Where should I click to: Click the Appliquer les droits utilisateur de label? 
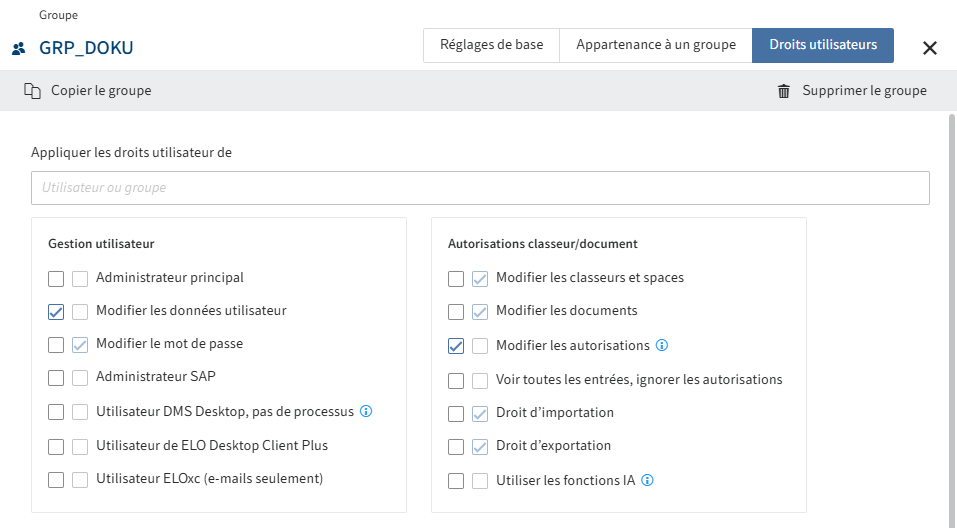[x=131, y=153]
